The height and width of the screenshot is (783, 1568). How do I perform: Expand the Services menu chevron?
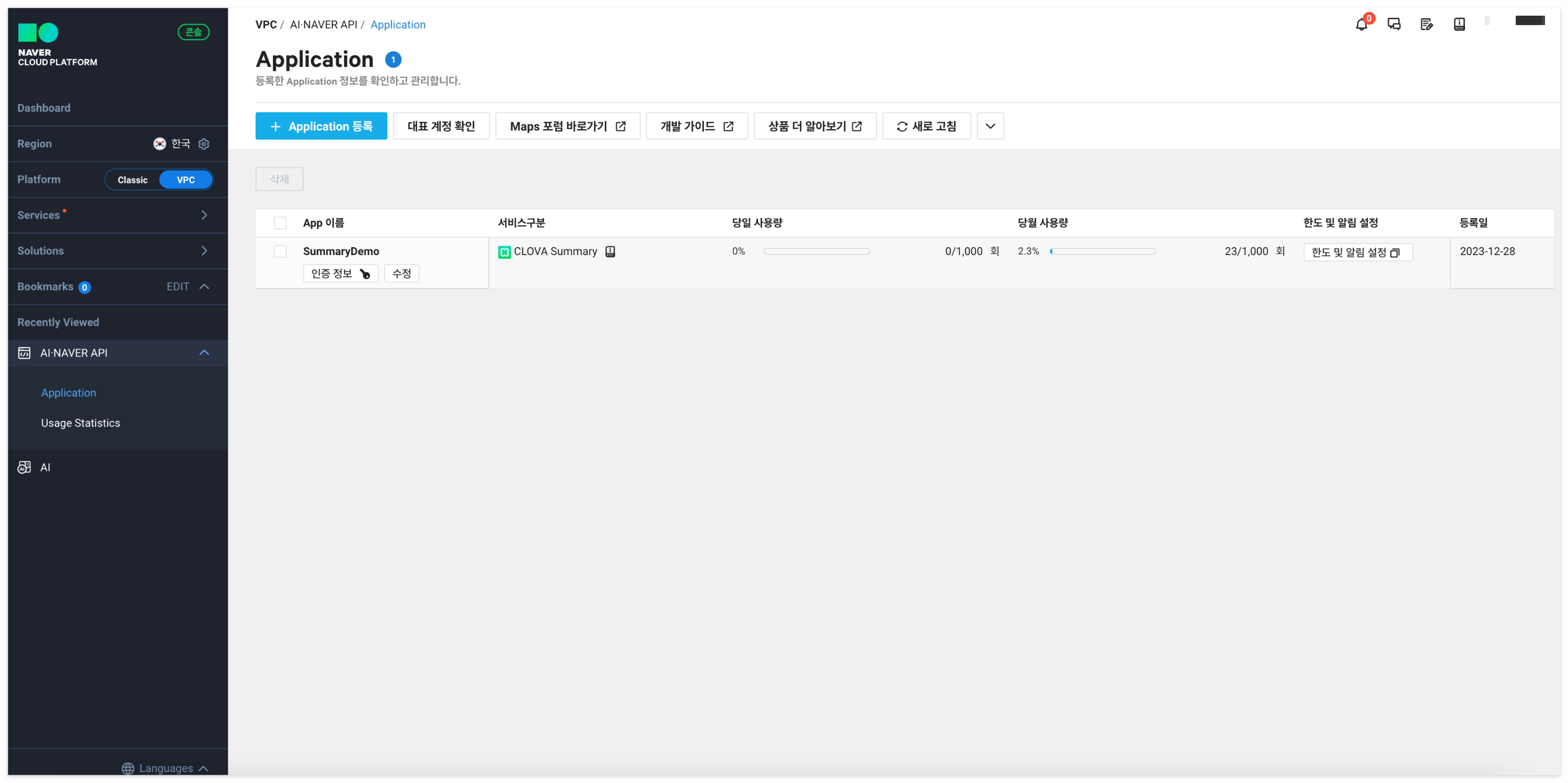[x=204, y=215]
